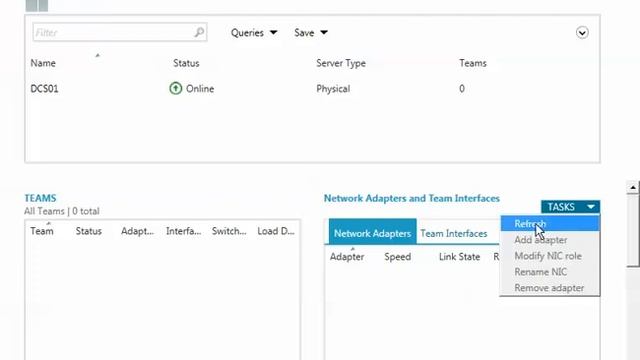Sort teams by Status column header

click(89, 231)
